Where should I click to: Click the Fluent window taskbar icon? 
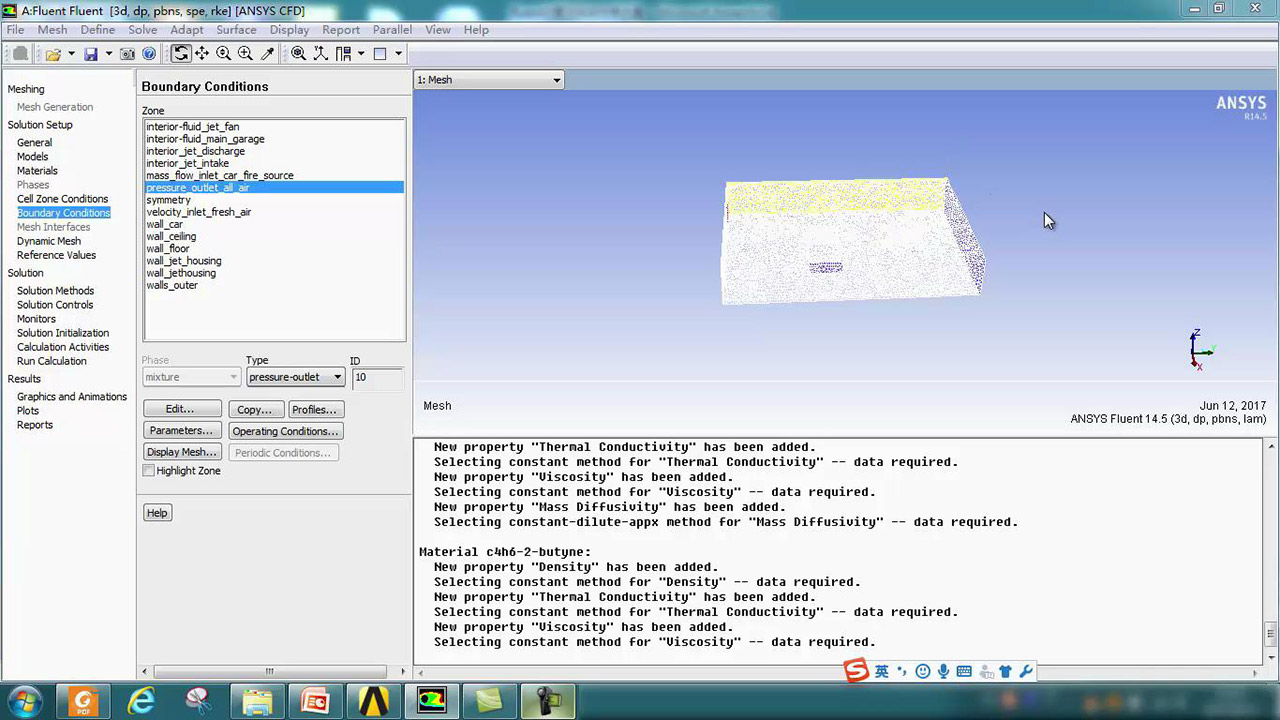point(432,701)
